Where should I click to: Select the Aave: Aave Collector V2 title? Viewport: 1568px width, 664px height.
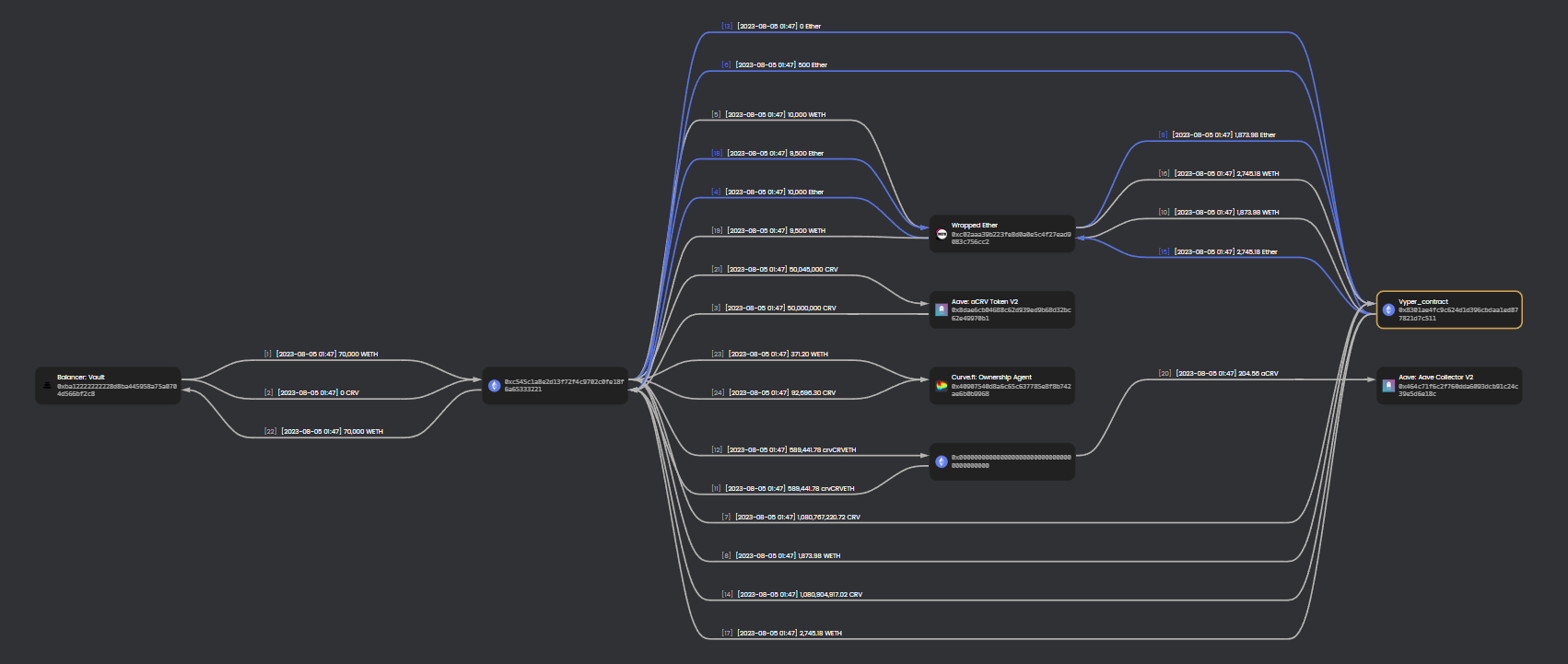(1435, 378)
